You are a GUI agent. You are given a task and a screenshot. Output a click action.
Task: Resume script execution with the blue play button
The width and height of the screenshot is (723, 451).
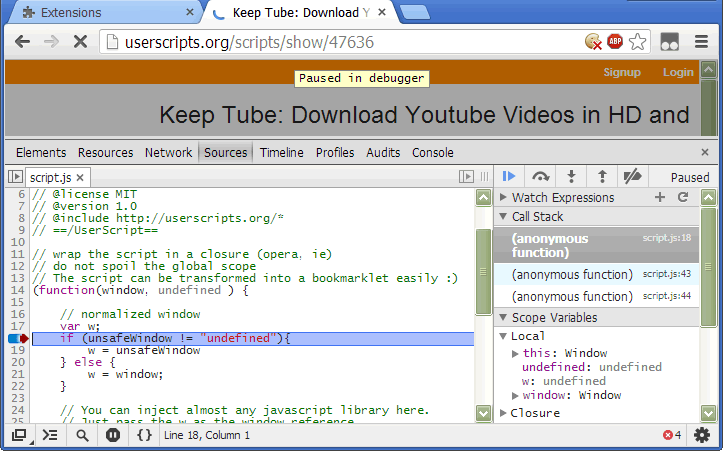(x=509, y=177)
